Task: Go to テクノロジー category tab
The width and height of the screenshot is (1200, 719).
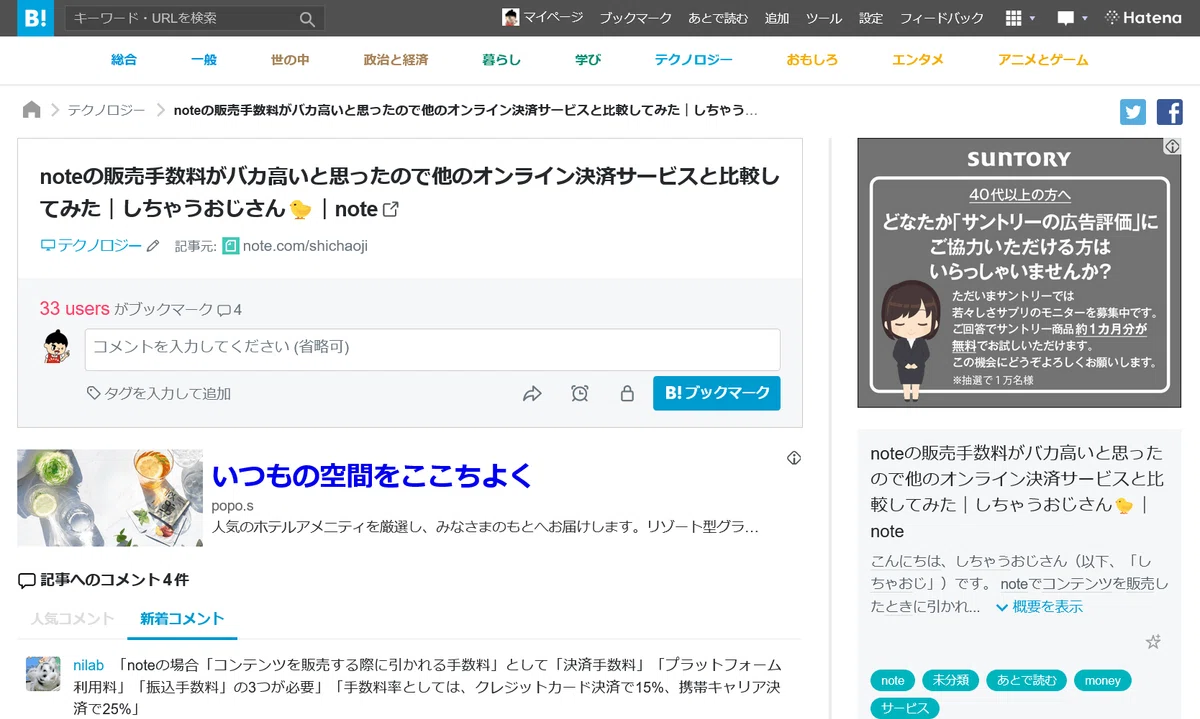Action: (x=694, y=60)
